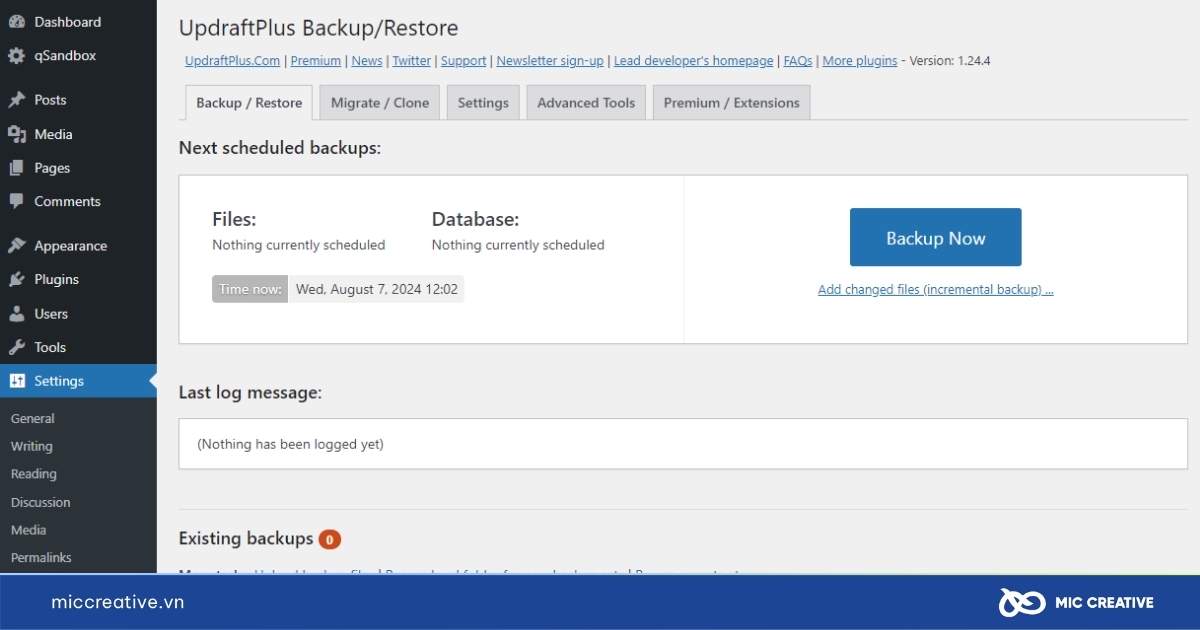Click the Existing backups count badge
1200x630 pixels.
click(330, 540)
